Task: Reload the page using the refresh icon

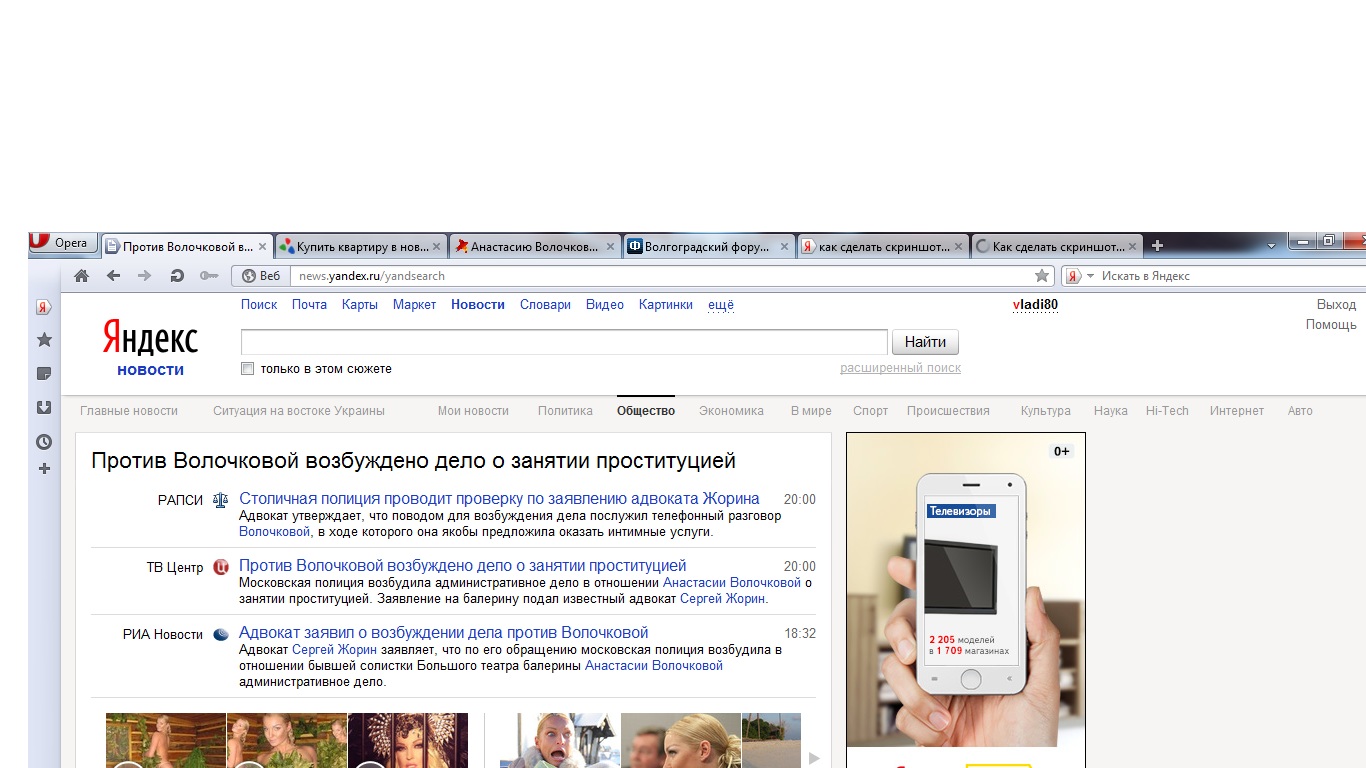Action: 177,276
